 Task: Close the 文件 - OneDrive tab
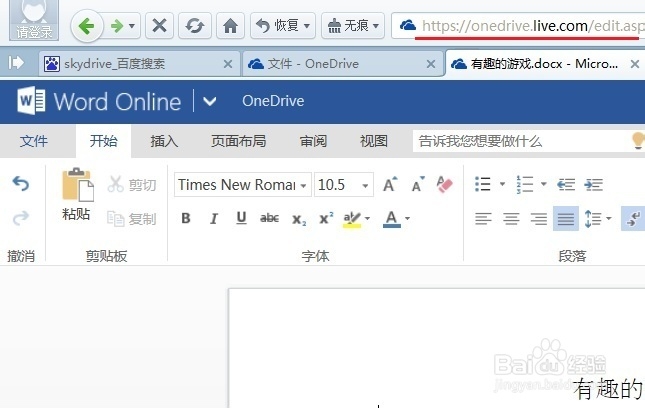(431, 64)
